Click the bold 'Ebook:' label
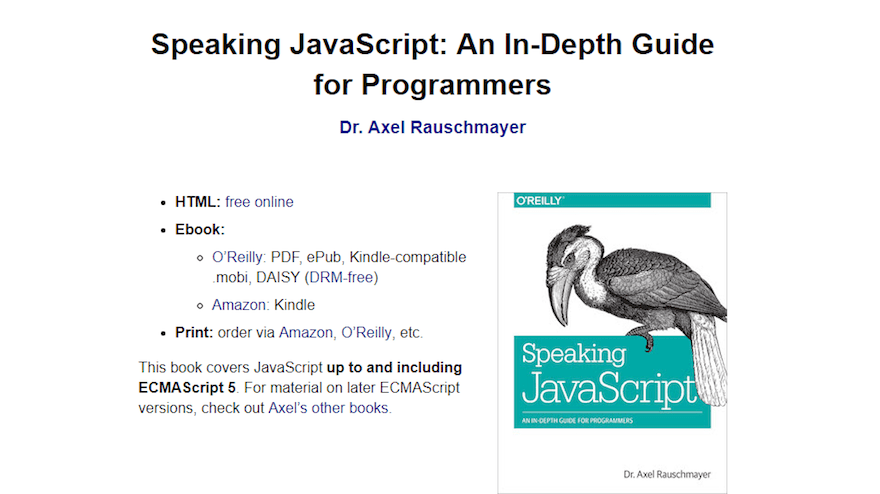This screenshot has height=494, width=880. point(200,230)
